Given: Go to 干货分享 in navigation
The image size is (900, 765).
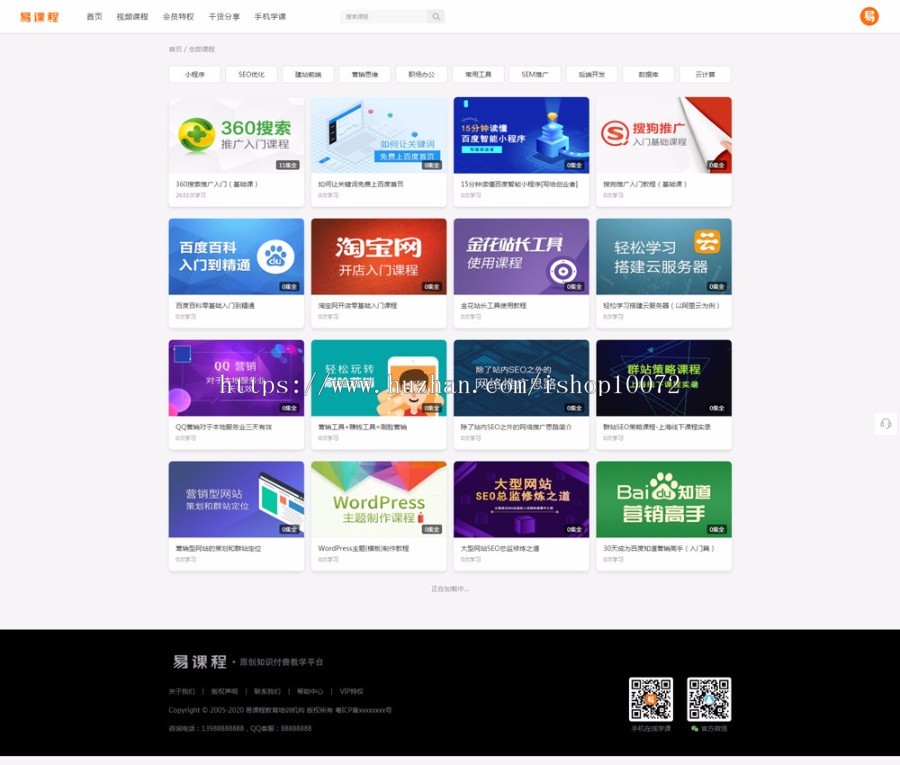Looking at the screenshot, I should coord(224,17).
